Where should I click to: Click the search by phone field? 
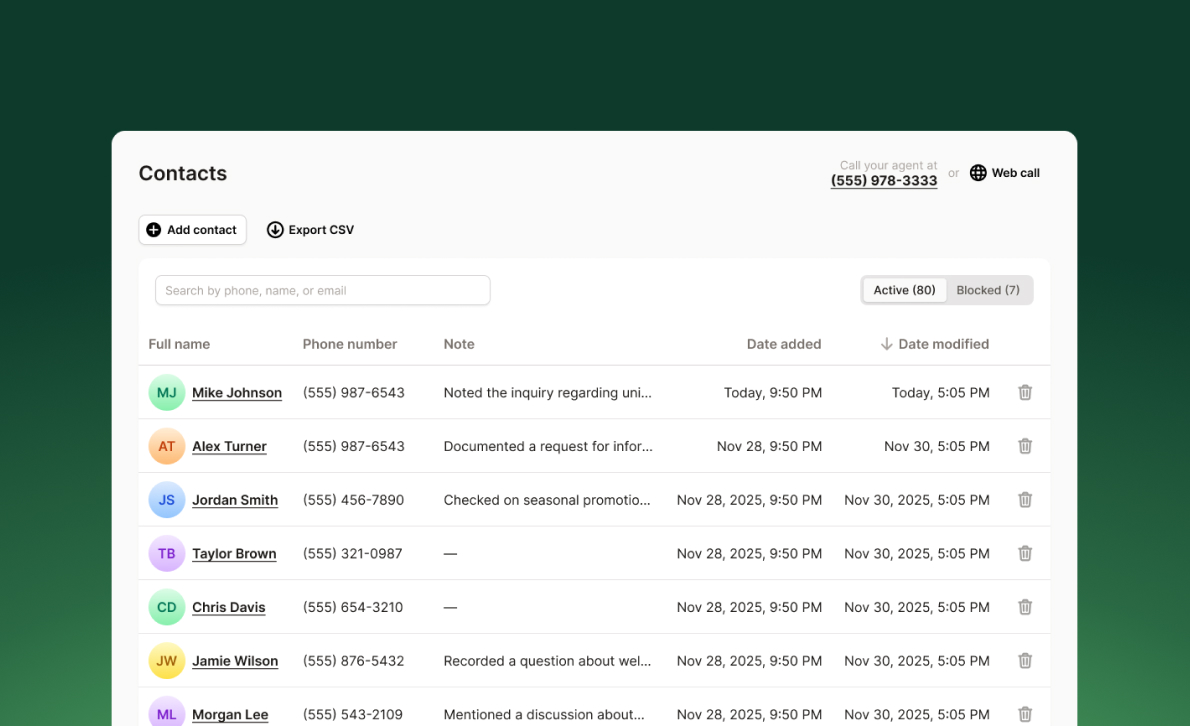pos(322,290)
